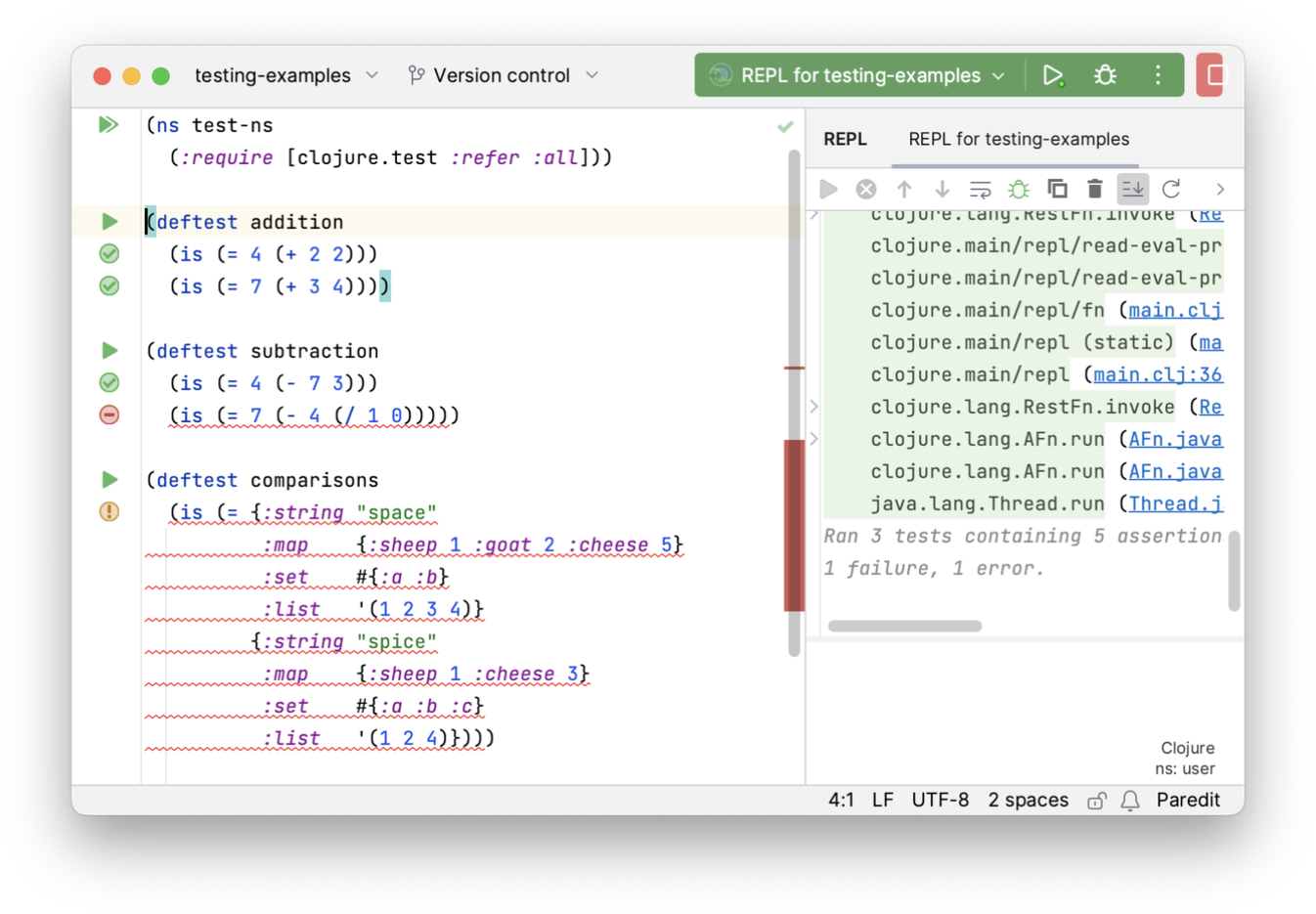This screenshot has height=914, width=1316.
Task: Click the greyed-out execute button in the REPL toolbar
Action: [828, 189]
